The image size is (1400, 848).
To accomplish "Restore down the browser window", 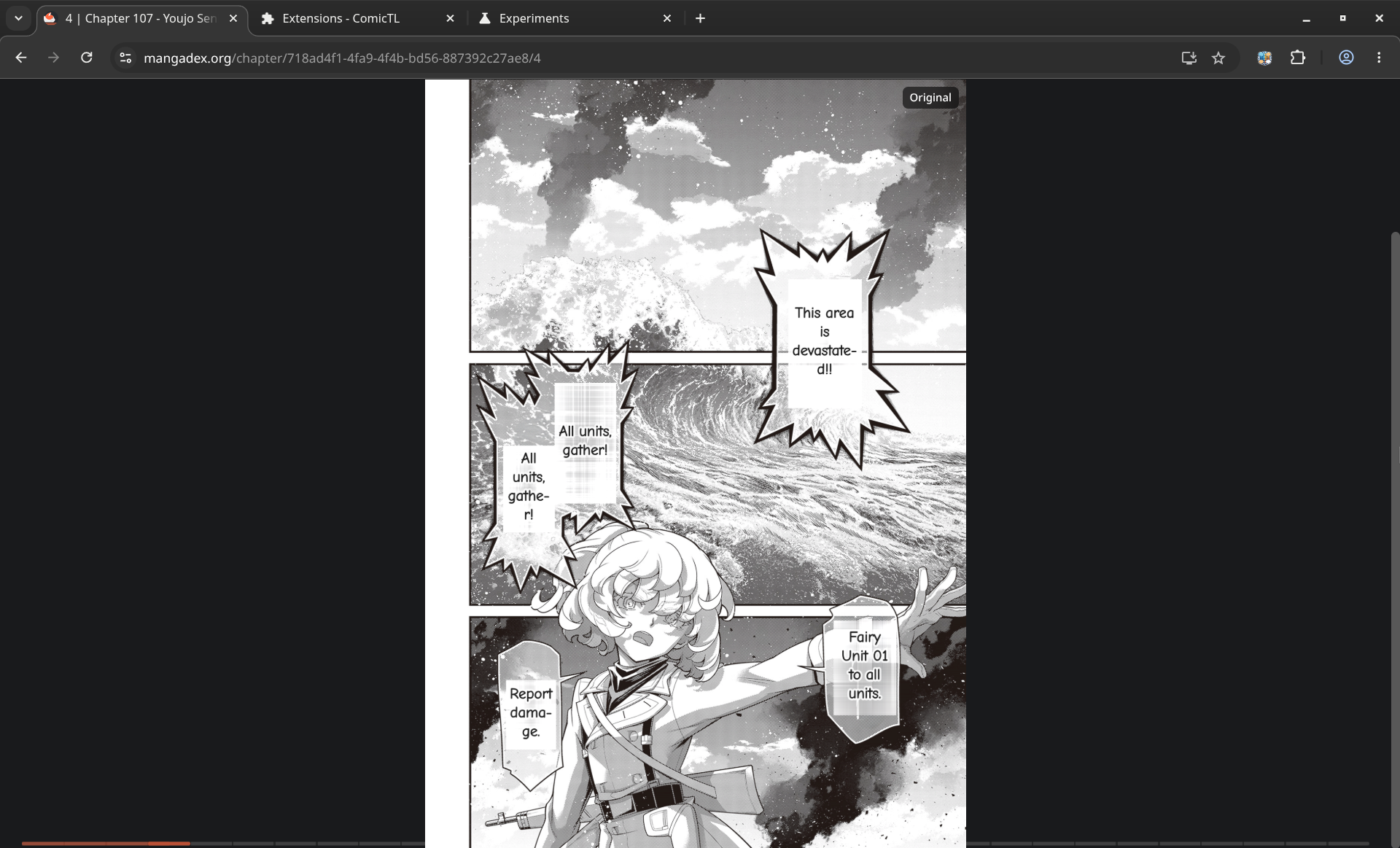I will tap(1342, 18).
